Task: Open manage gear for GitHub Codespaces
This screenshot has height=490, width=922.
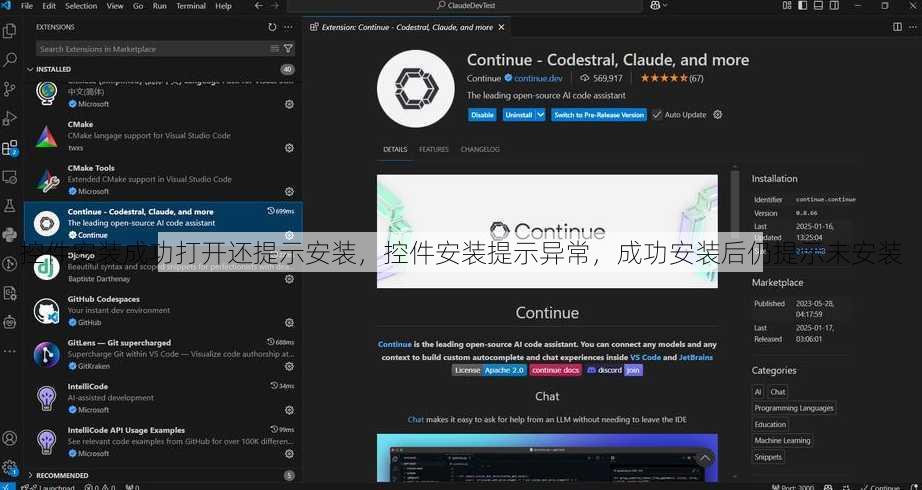Action: coord(289,322)
